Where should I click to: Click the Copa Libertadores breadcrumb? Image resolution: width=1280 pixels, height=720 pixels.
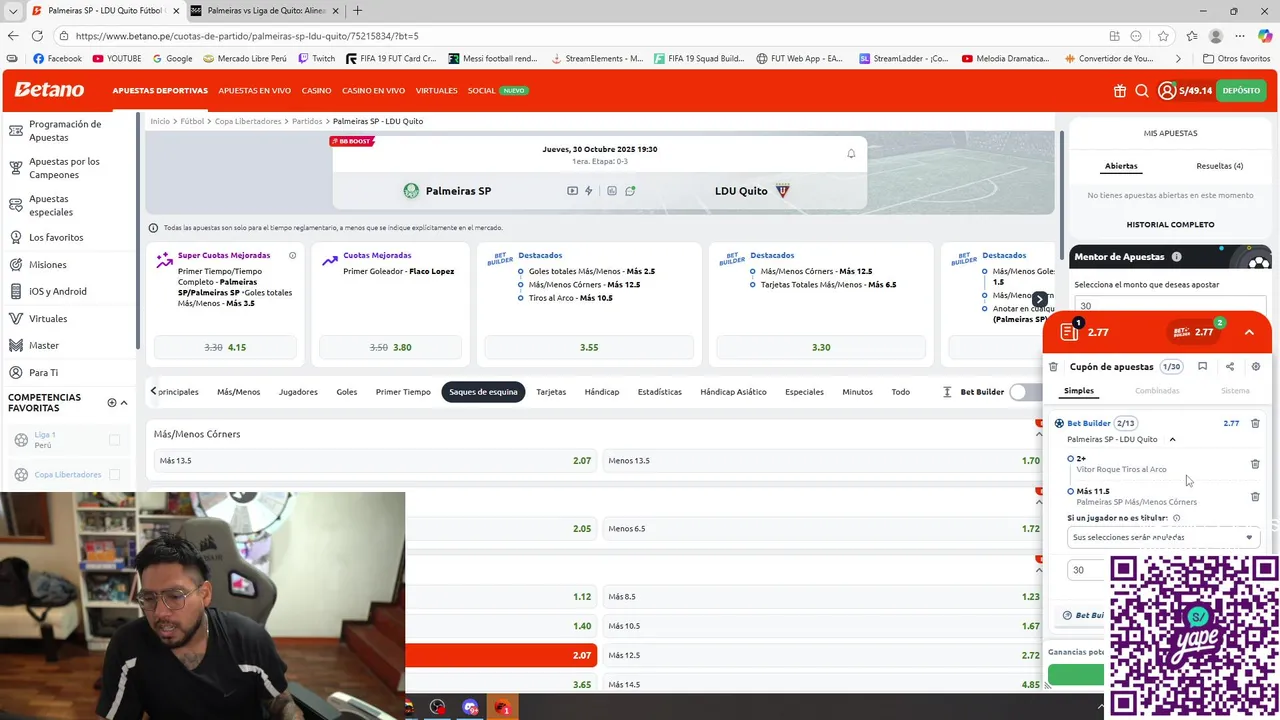point(248,121)
